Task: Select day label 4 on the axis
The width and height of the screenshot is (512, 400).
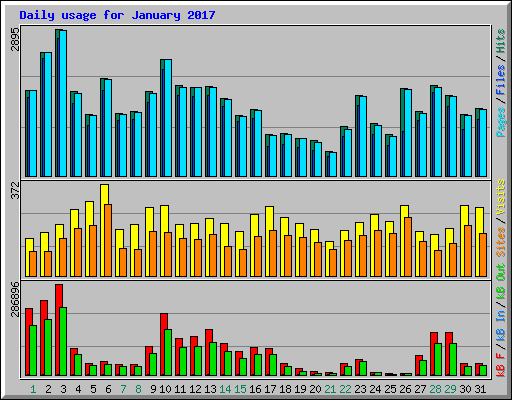Action: (78, 389)
